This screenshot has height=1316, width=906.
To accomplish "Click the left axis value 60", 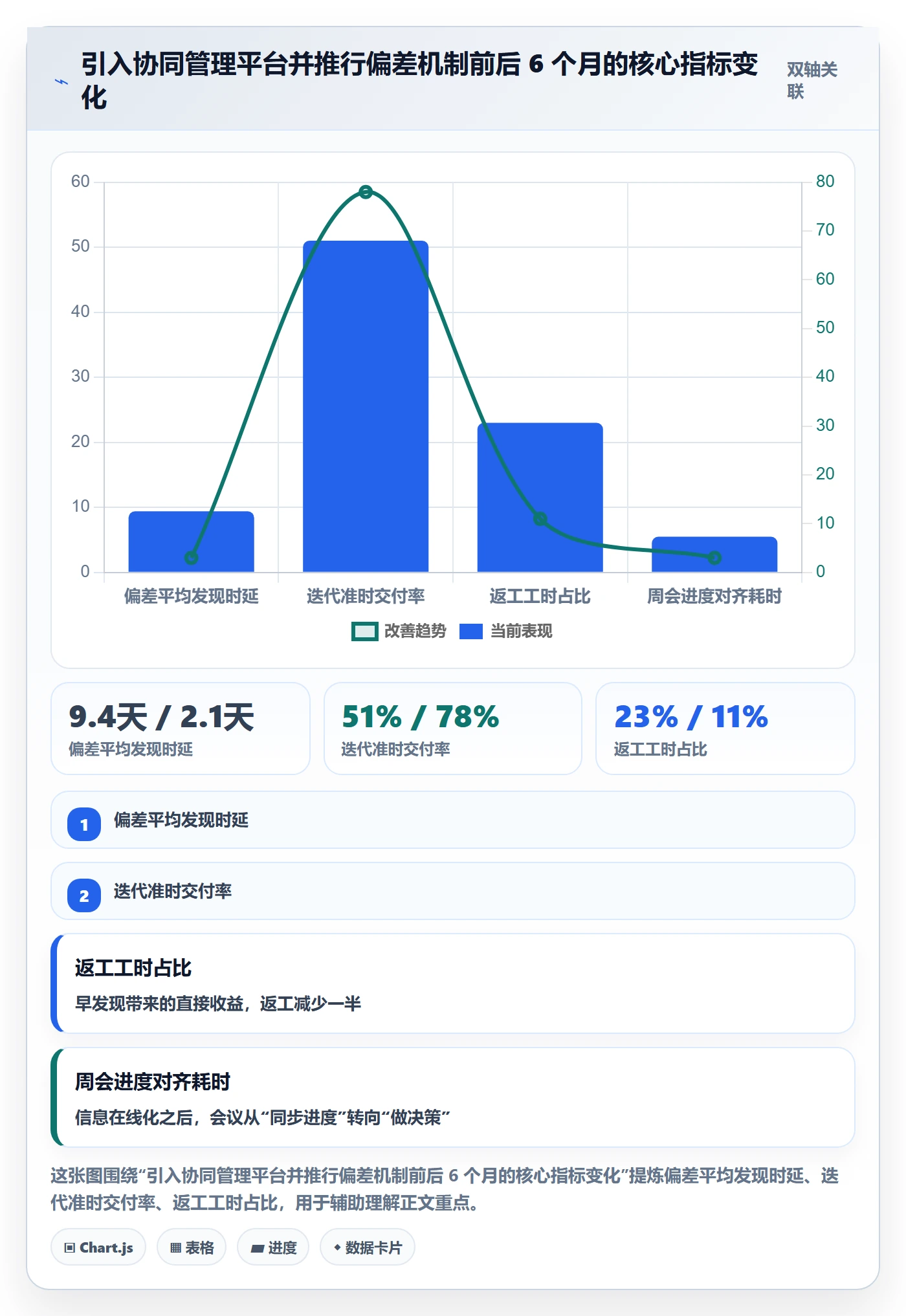I will tap(81, 181).
